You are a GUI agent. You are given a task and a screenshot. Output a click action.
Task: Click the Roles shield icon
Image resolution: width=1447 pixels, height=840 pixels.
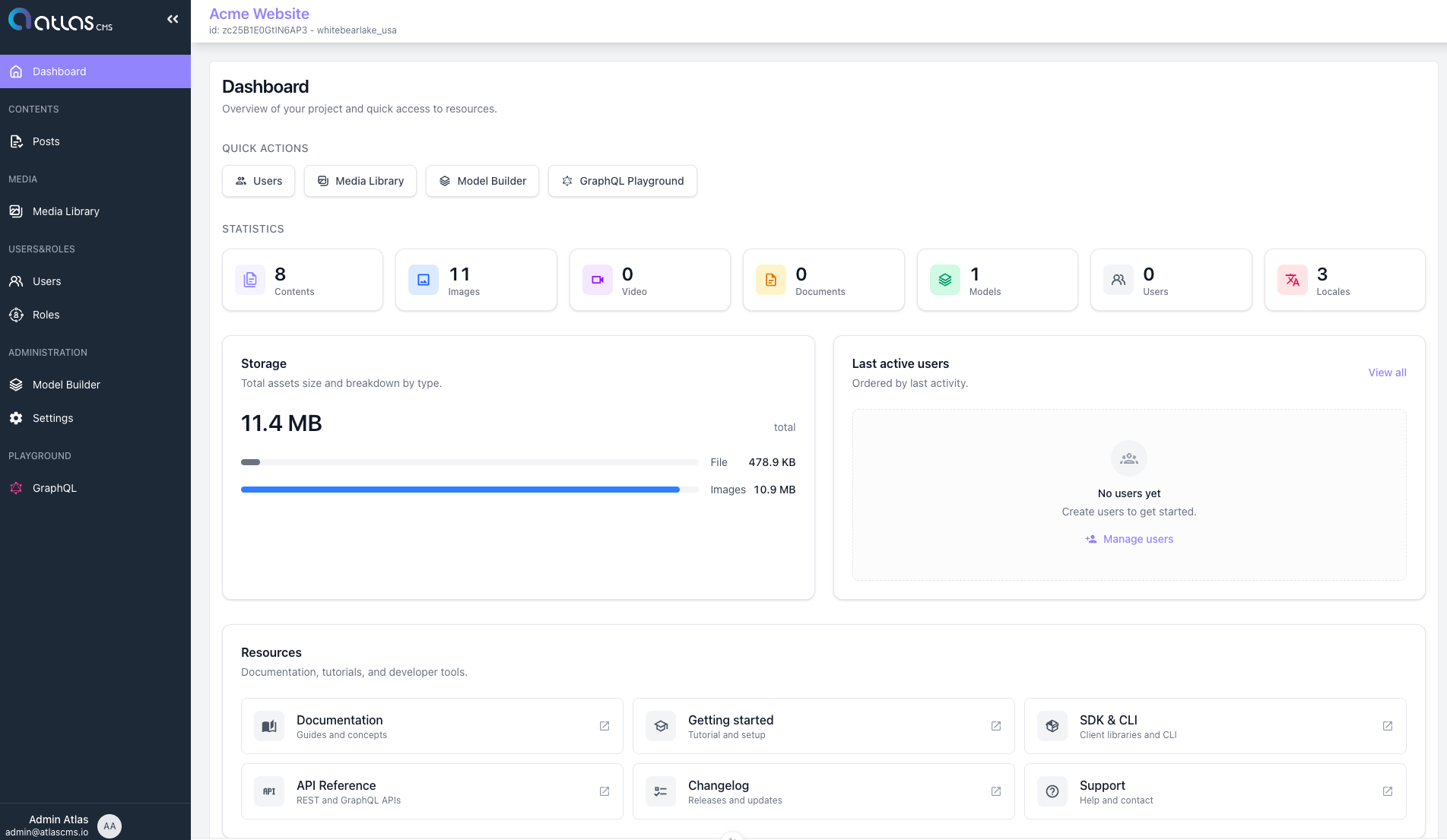(x=16, y=314)
